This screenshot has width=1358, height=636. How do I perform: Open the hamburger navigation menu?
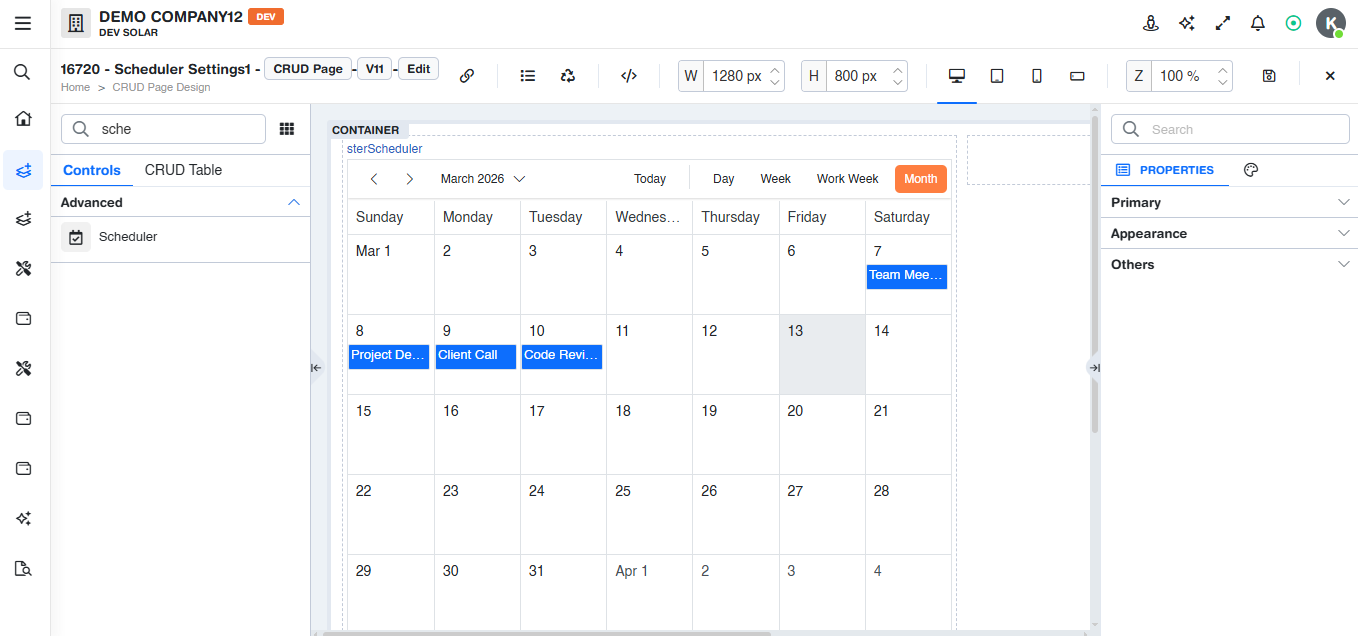[23, 23]
